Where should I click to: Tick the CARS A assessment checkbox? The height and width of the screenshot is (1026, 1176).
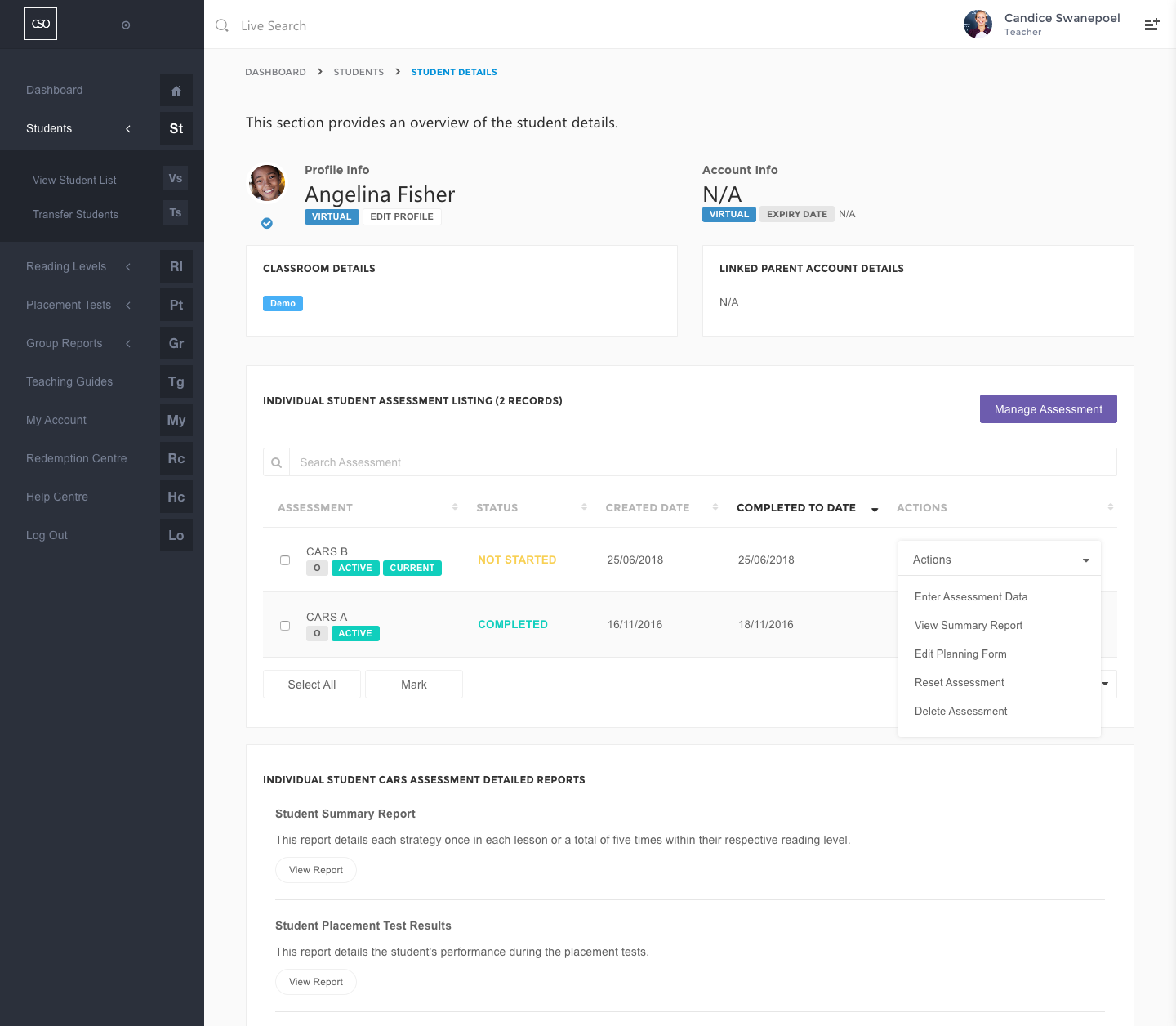pos(285,626)
